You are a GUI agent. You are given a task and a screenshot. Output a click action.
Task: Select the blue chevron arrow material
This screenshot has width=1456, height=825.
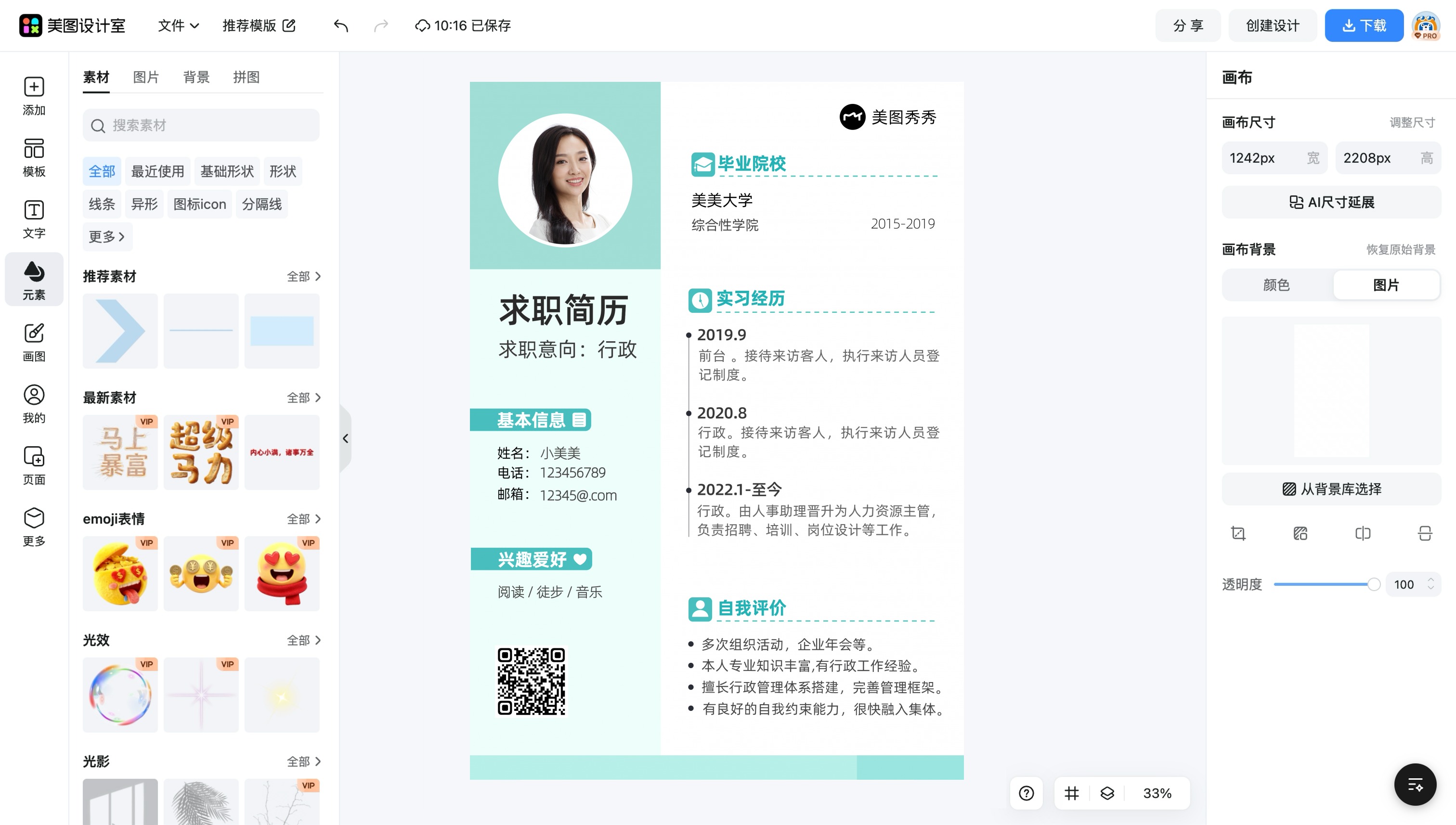click(120, 331)
